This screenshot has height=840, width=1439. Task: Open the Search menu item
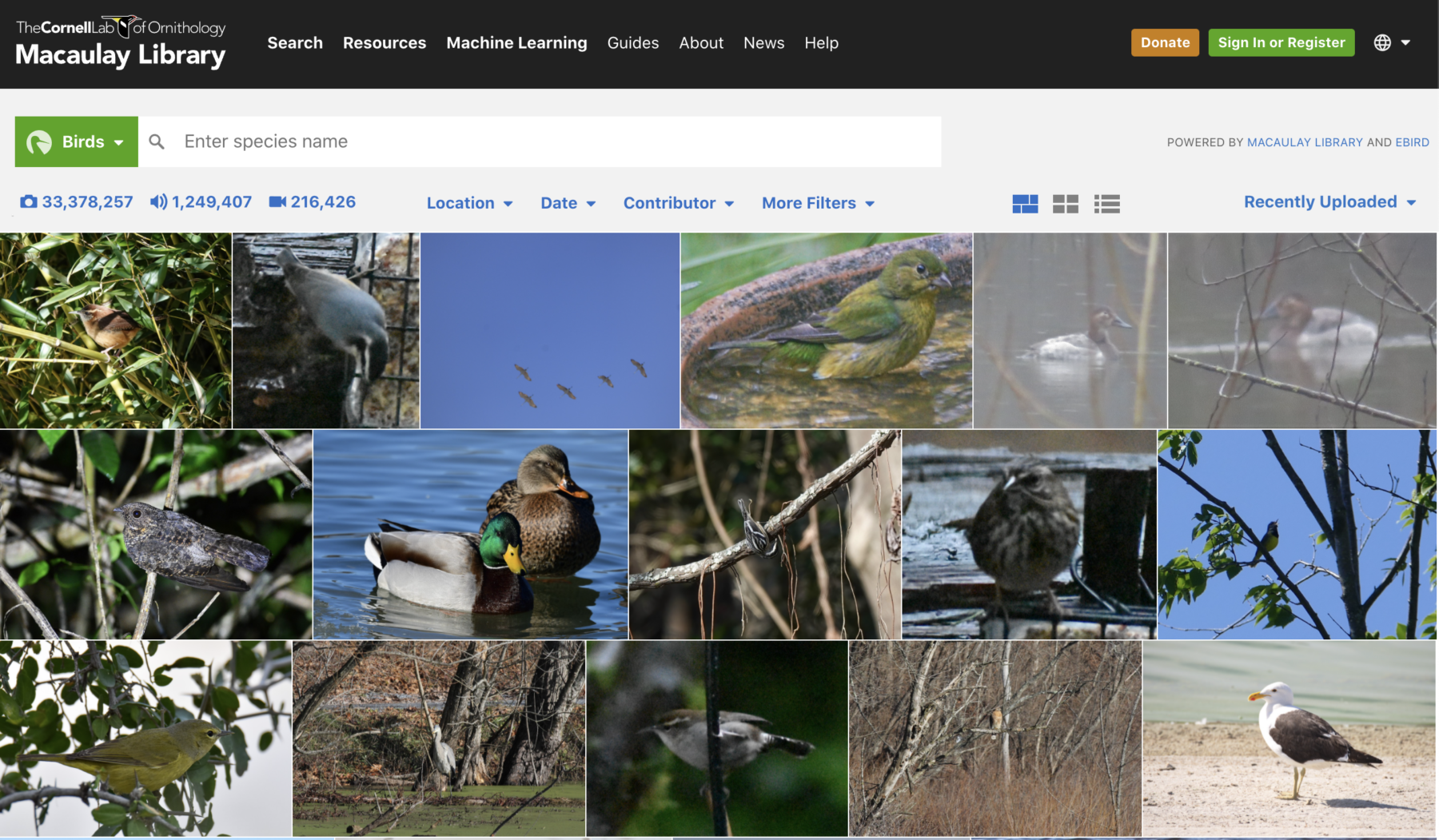click(295, 43)
